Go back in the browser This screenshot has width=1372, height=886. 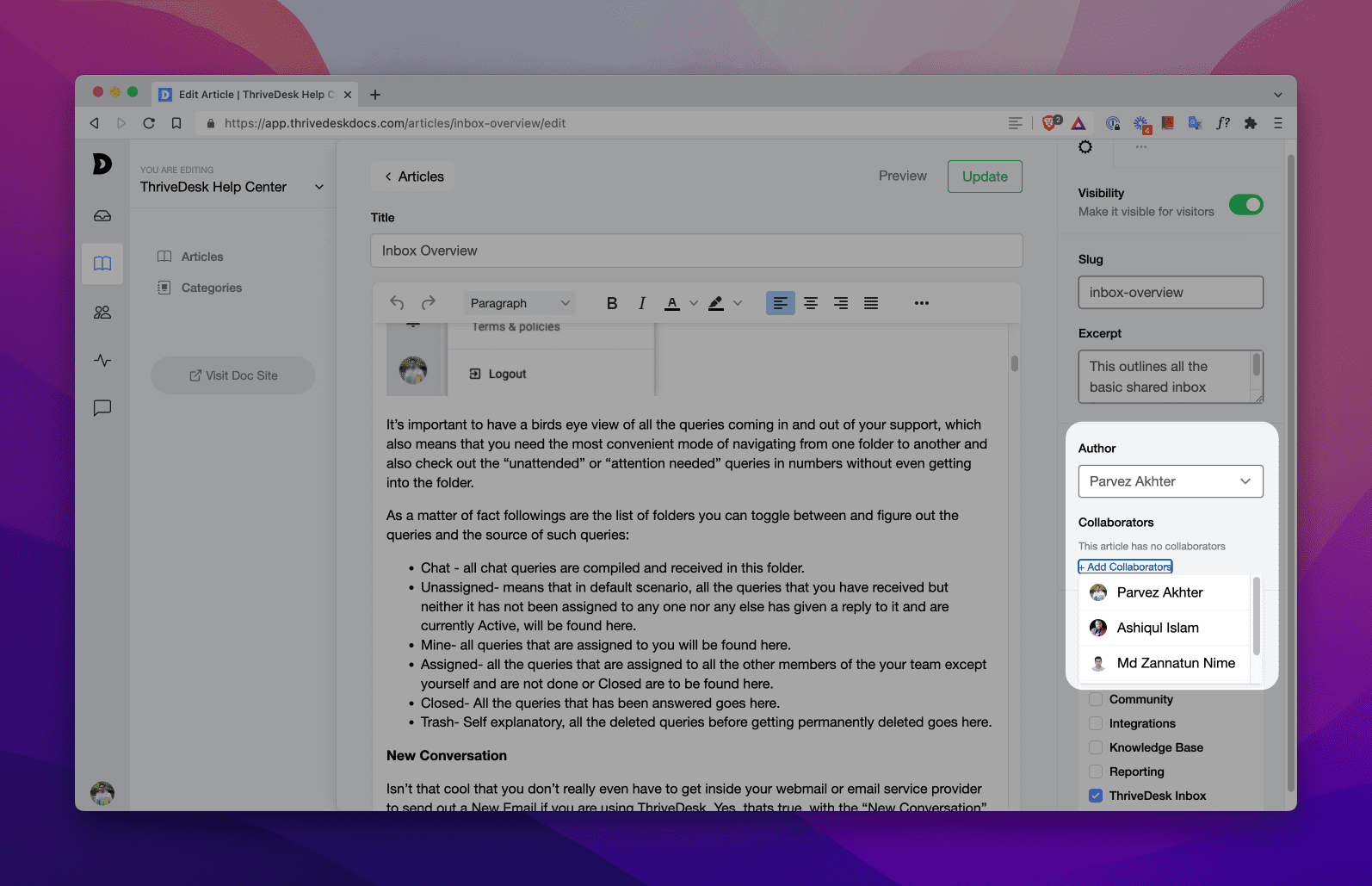pyautogui.click(x=94, y=123)
